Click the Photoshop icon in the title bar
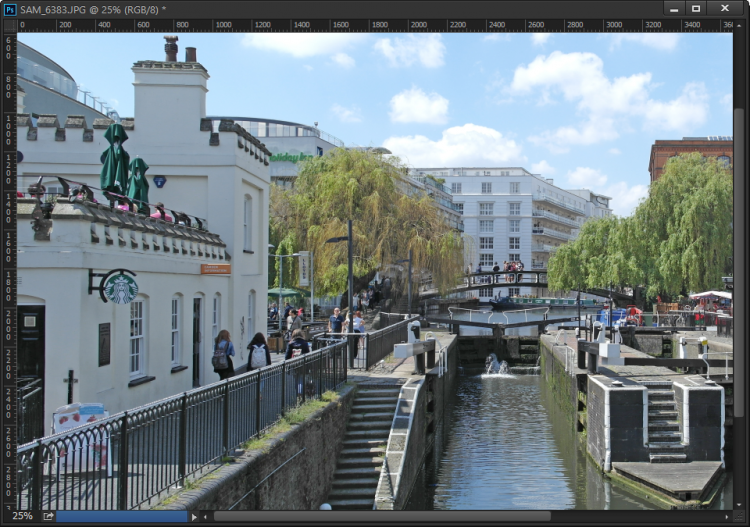Image resolution: width=750 pixels, height=527 pixels. point(10,9)
